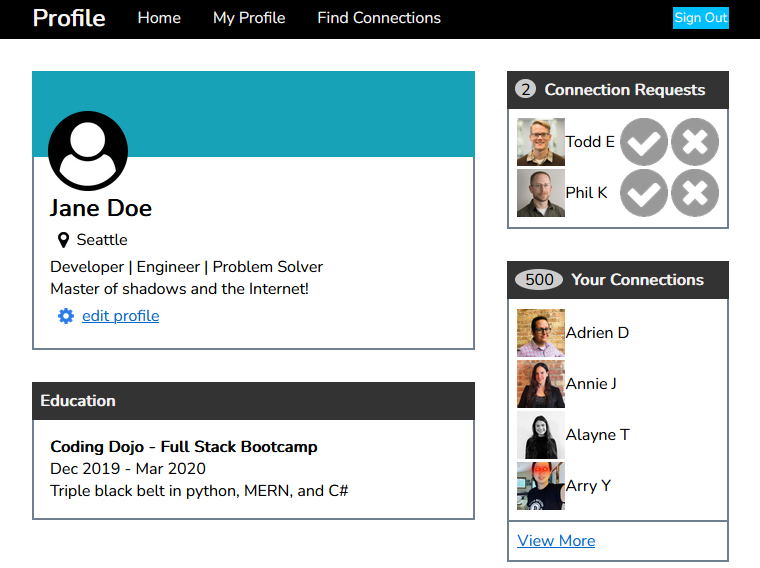Accept Todd E's connection request checkmark
Screen dimensions: 760x568
coord(644,142)
